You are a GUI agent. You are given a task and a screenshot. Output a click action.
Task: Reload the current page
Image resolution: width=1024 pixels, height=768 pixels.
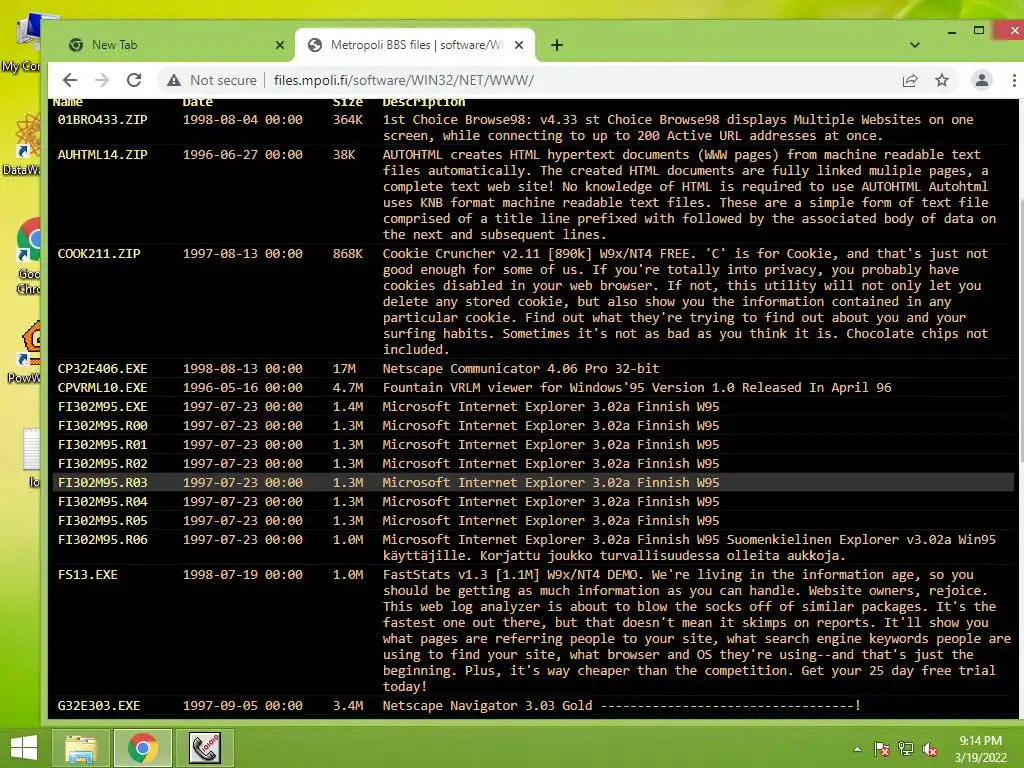click(x=134, y=80)
